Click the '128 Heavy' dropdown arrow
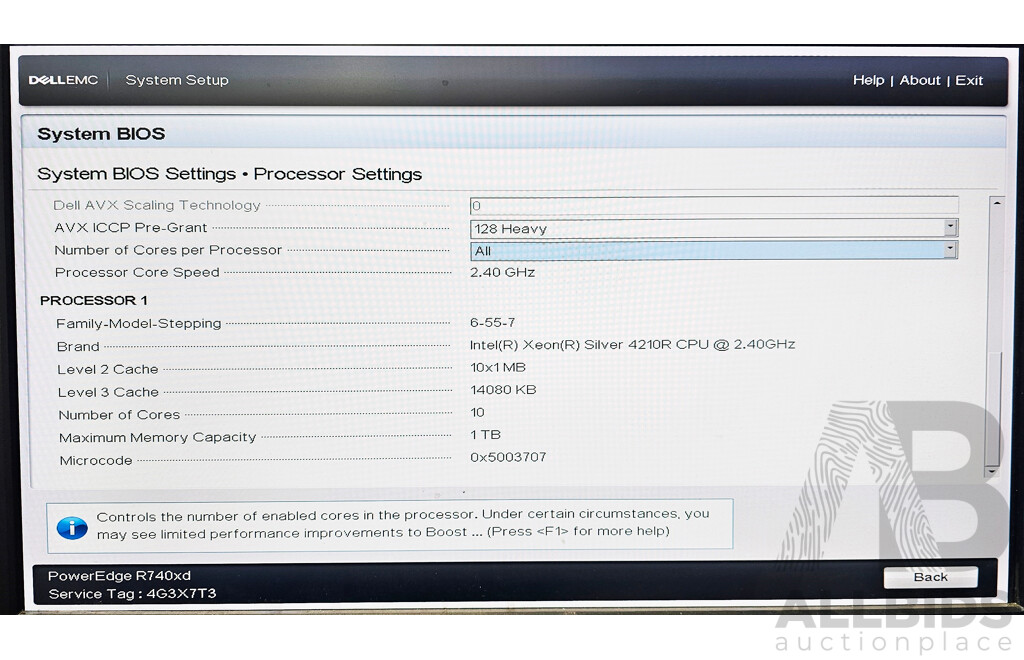1024x660 pixels. click(951, 228)
